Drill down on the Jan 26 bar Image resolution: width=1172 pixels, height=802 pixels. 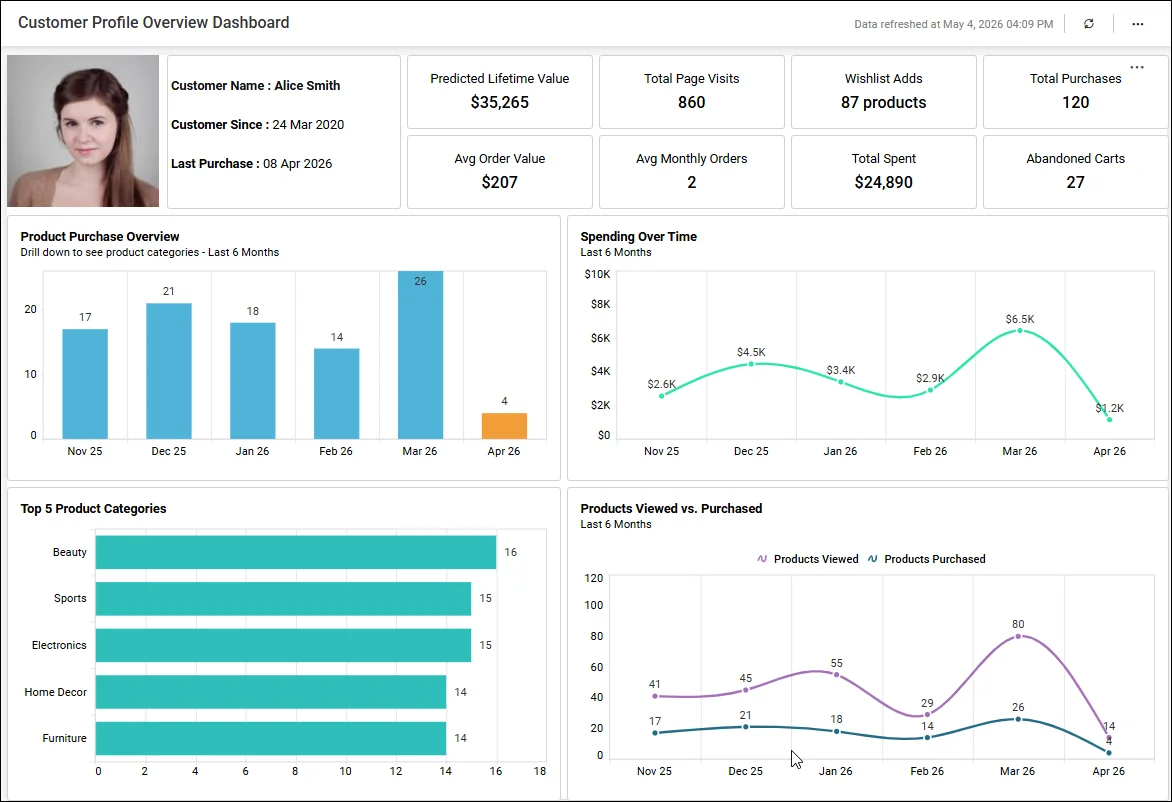tap(253, 380)
